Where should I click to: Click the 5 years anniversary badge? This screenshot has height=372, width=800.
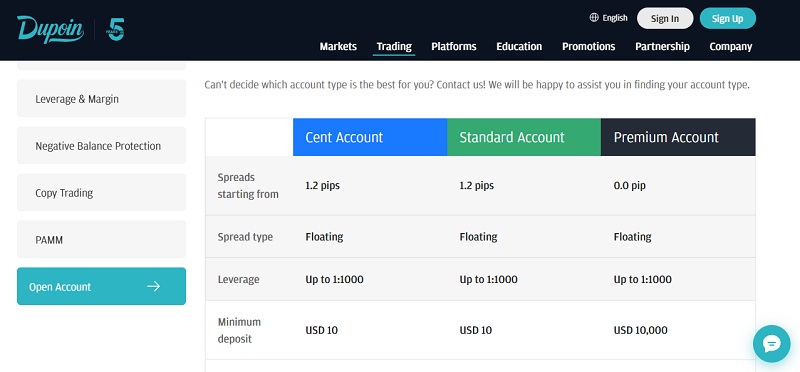point(116,29)
